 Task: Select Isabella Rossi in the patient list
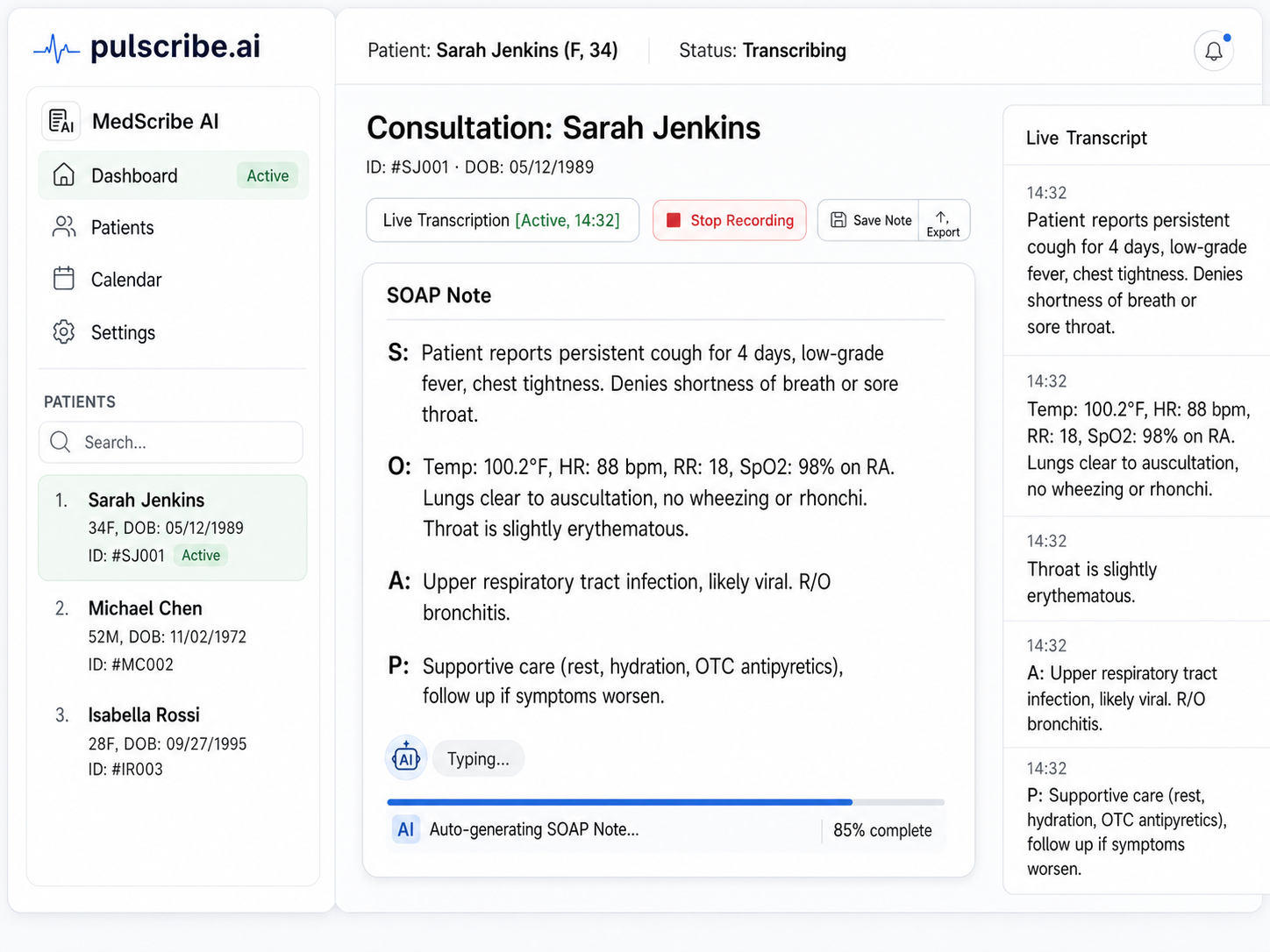143,714
